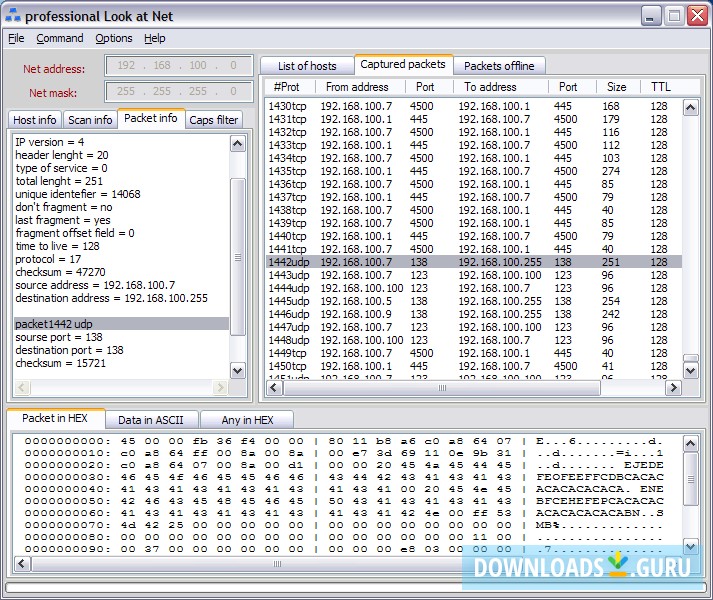Viewport: 713px width, 600px height.
Task: Open the Caps filter tab
Action: click(214, 120)
